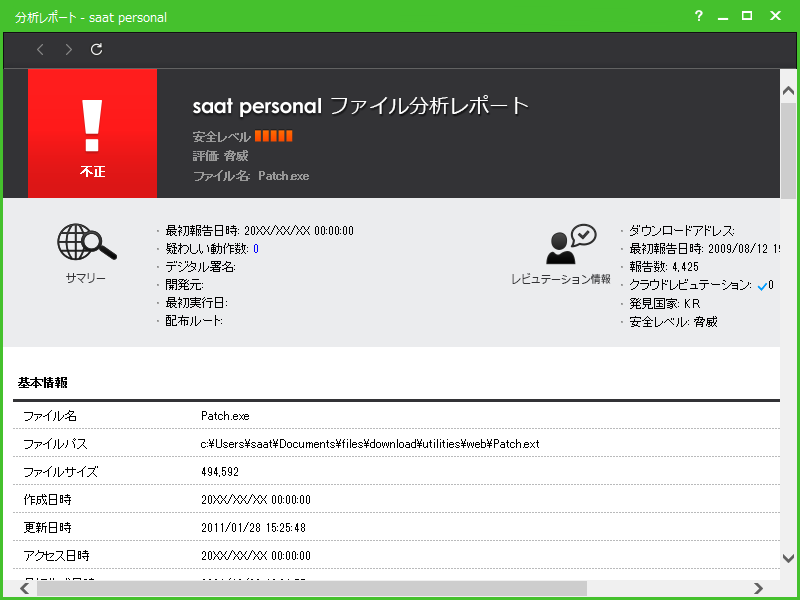
Task: Click the header ファイル名: Patch.exe line
Action: click(x=251, y=176)
